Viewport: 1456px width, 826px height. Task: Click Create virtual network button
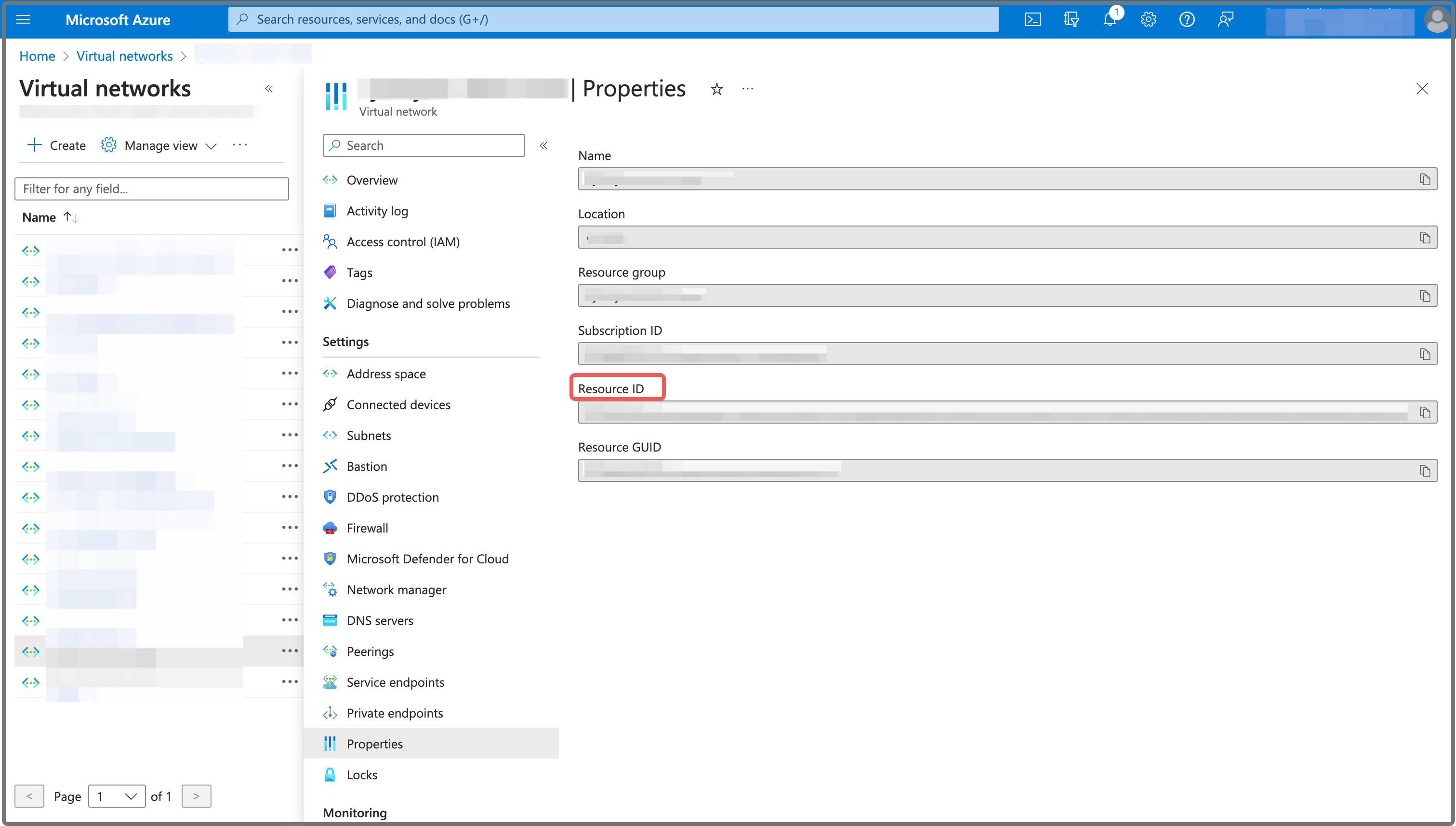point(57,146)
